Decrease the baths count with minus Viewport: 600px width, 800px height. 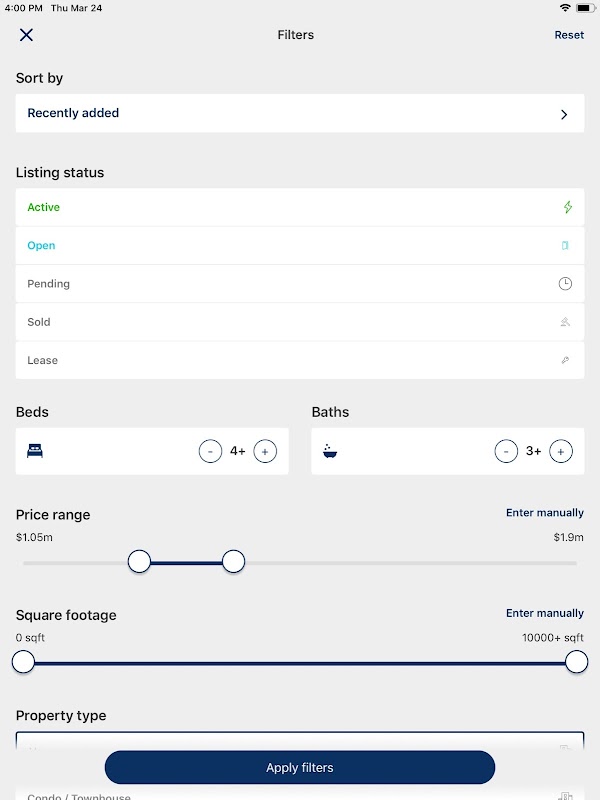click(506, 451)
